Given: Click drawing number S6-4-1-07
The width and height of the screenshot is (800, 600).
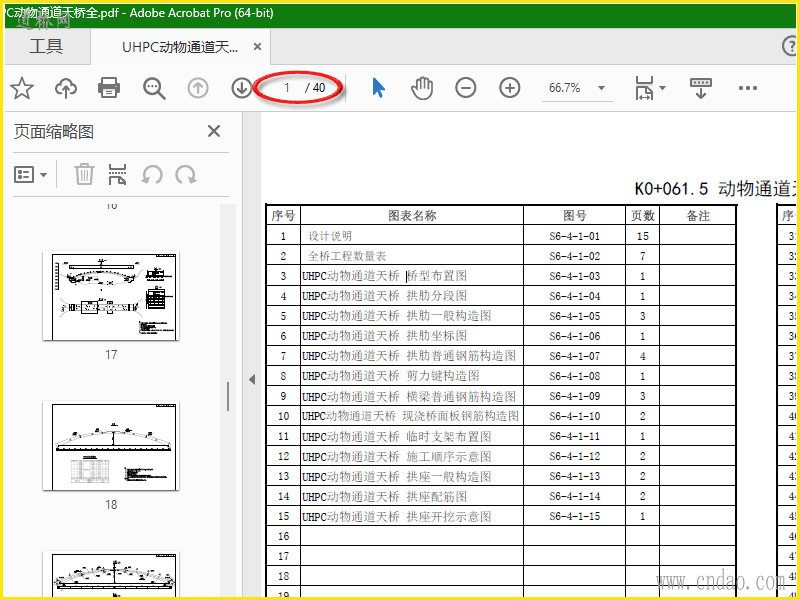Looking at the screenshot, I should pyautogui.click(x=574, y=356).
